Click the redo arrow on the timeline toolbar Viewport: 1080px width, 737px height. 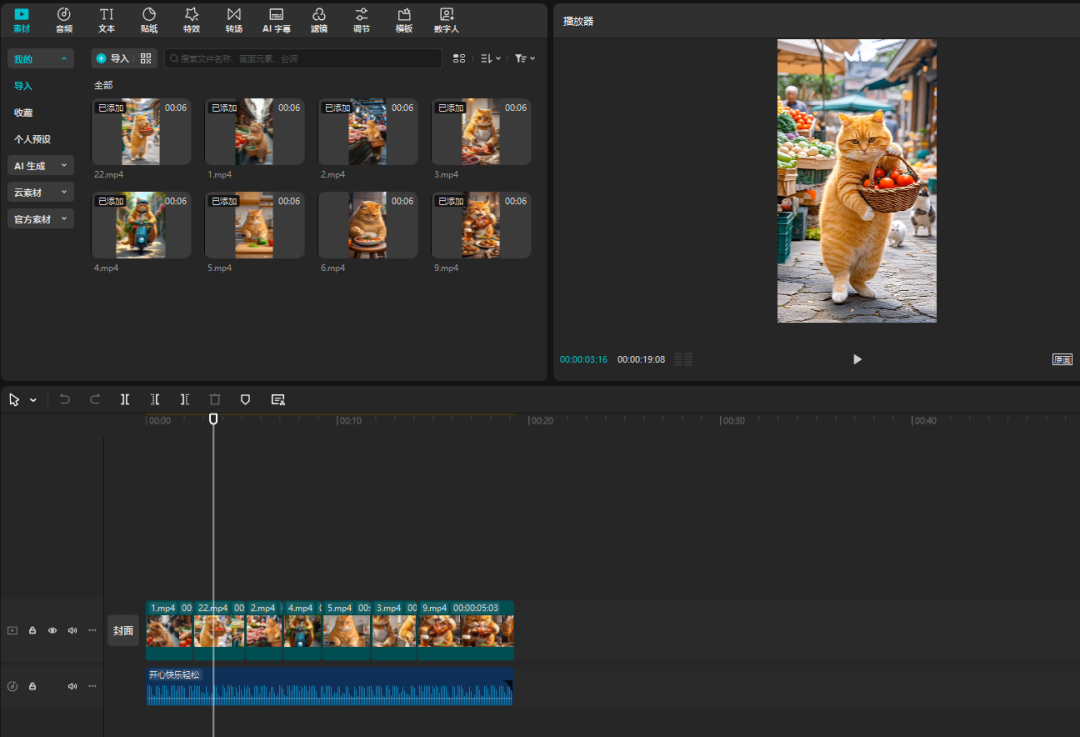95,399
